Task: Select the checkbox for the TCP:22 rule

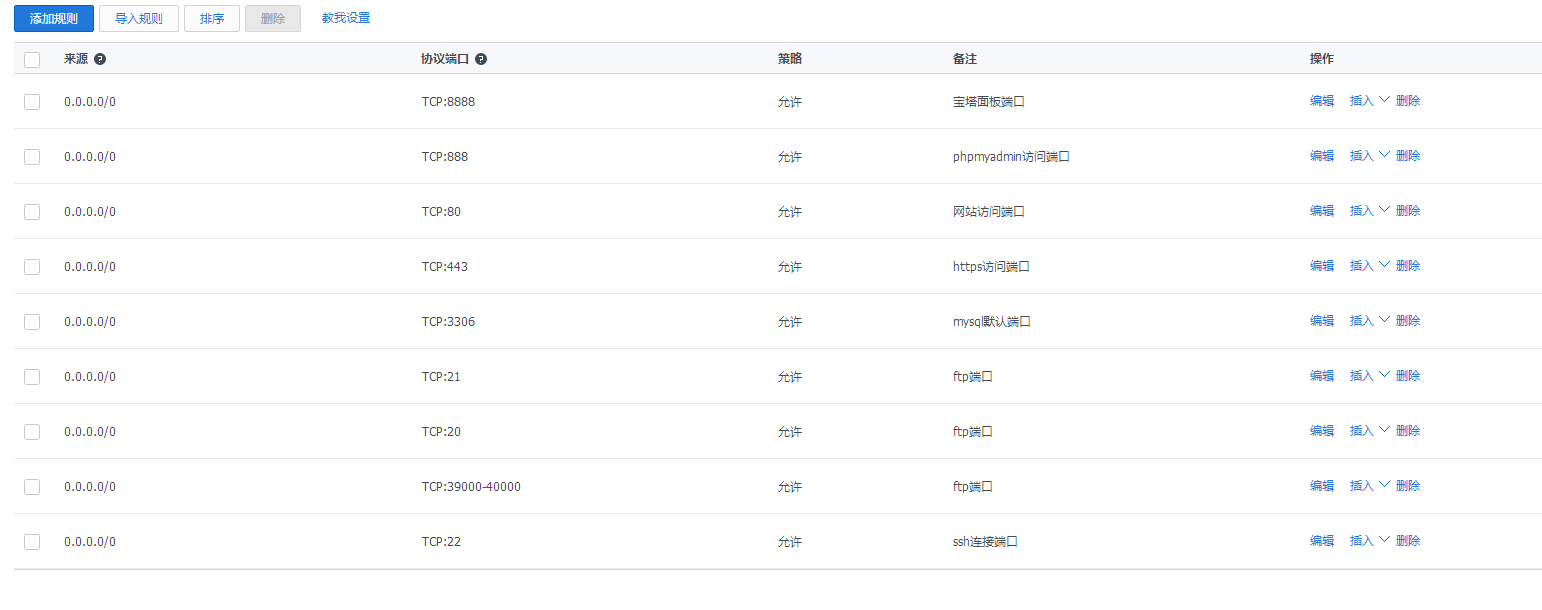Action: point(32,541)
